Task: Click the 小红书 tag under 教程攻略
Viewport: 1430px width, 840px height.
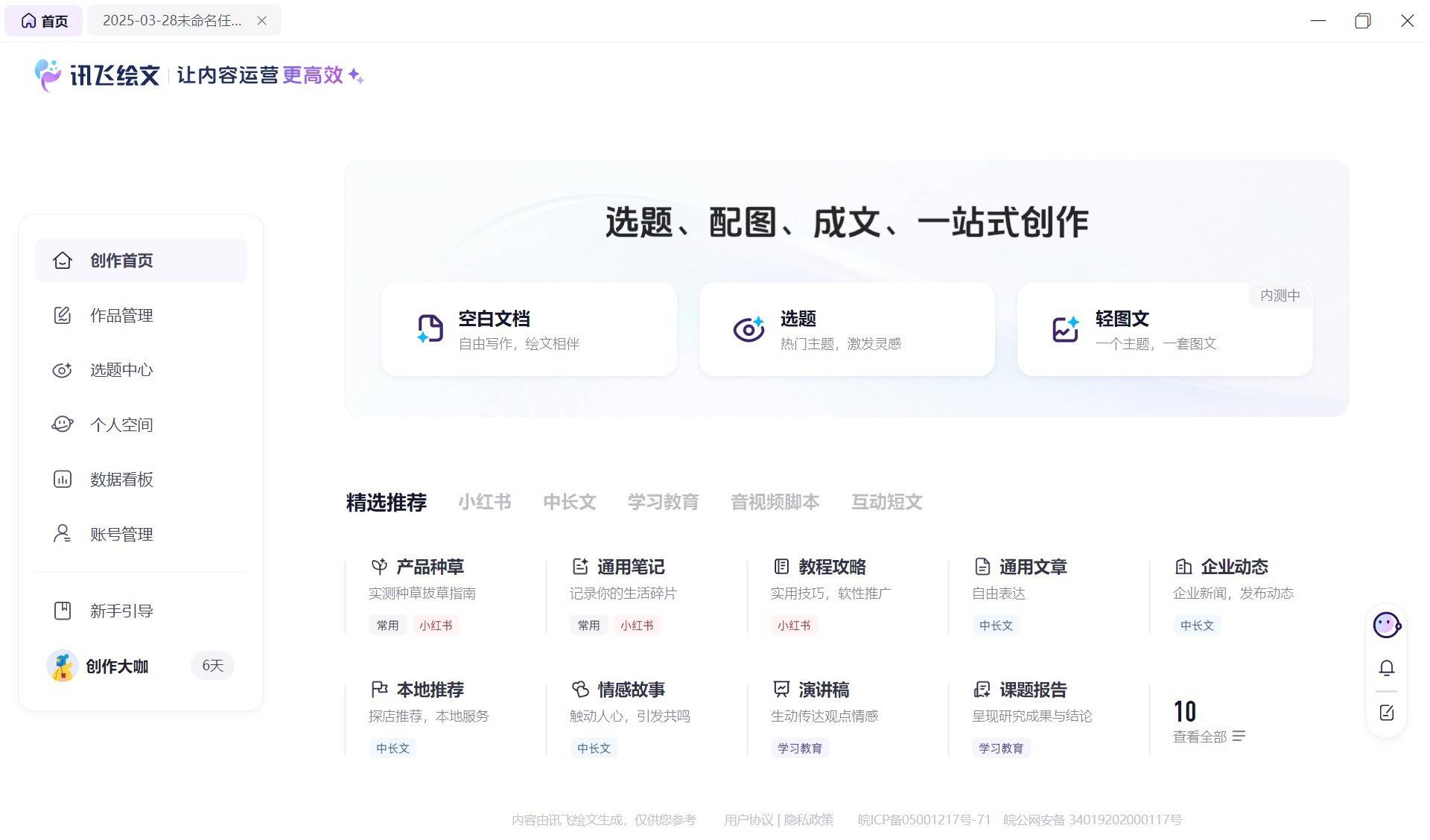Action: [x=794, y=626]
